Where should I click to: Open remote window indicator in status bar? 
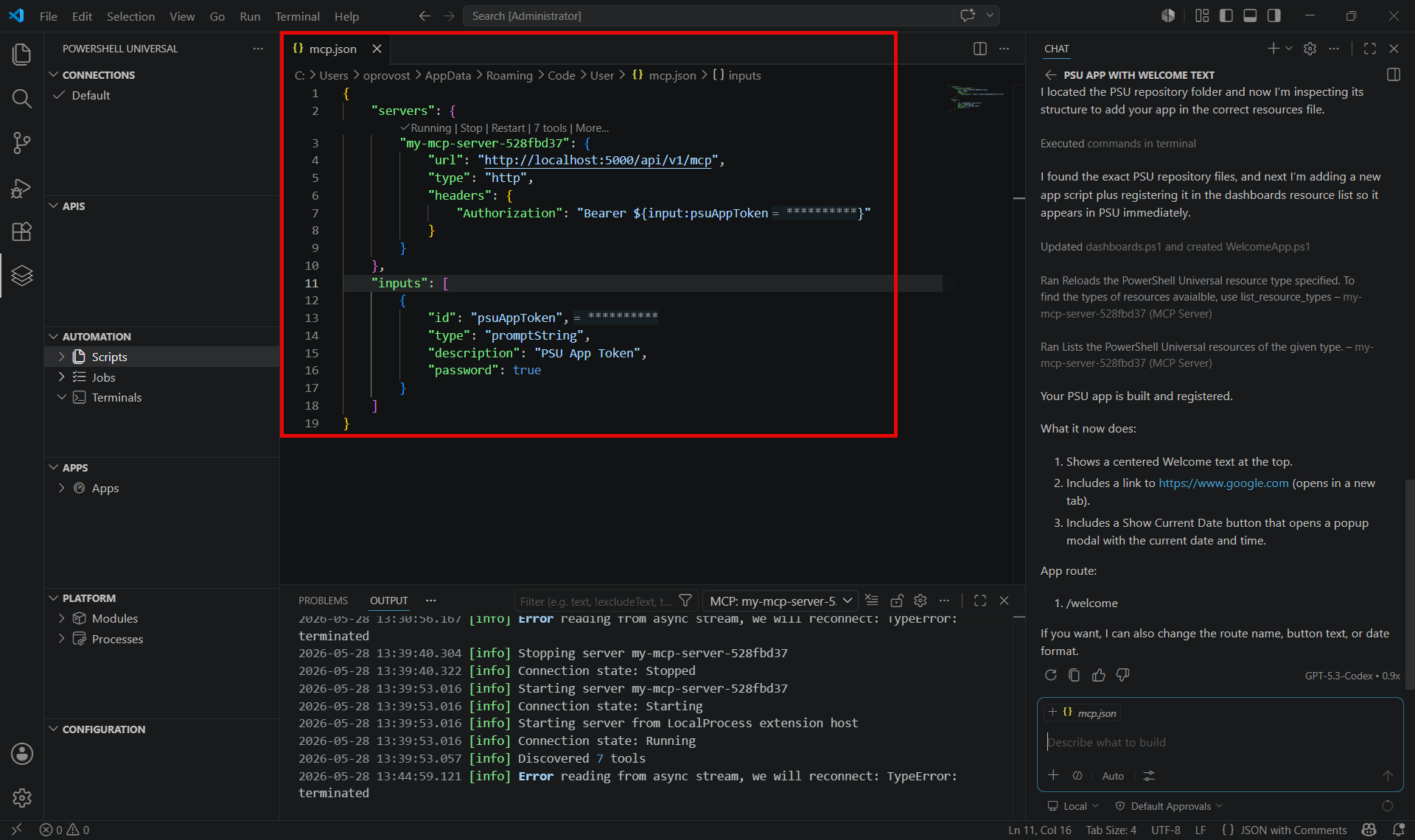(16, 830)
